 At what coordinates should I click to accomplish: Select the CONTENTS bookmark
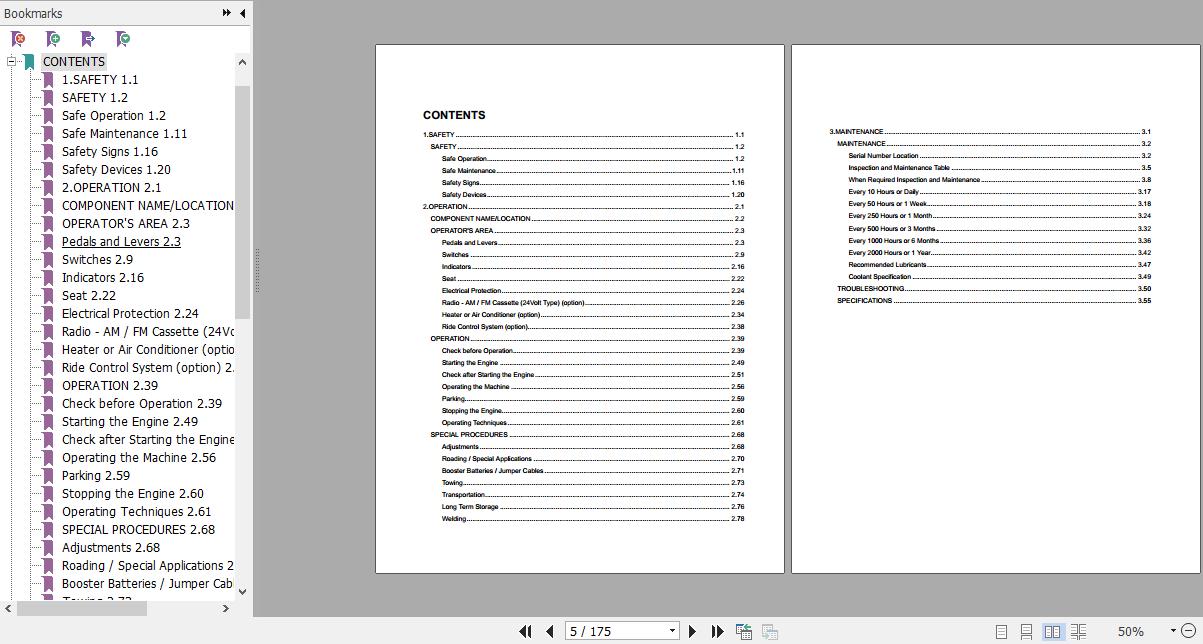coord(73,62)
